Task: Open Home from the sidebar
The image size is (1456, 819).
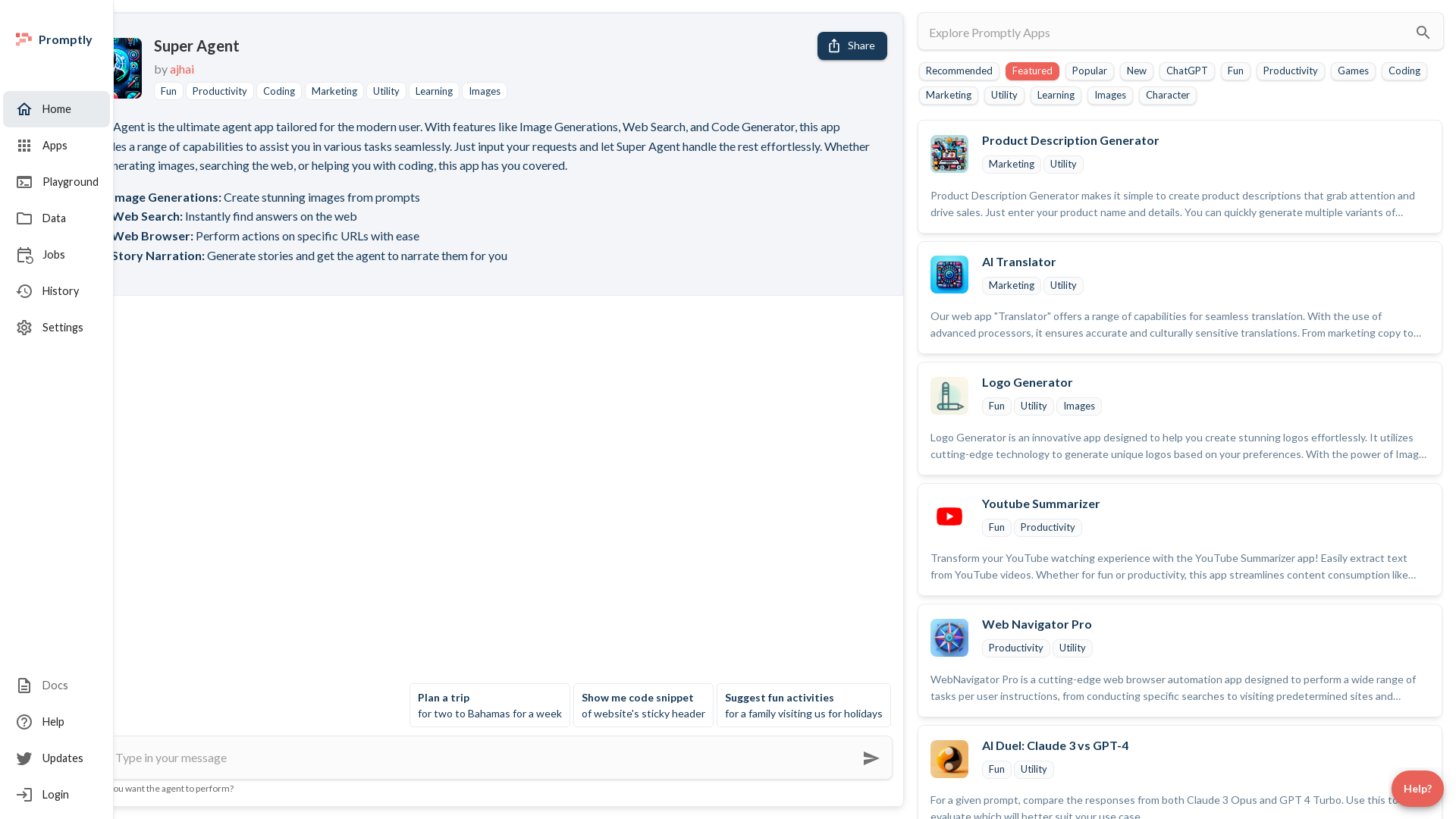Action: pos(56,109)
